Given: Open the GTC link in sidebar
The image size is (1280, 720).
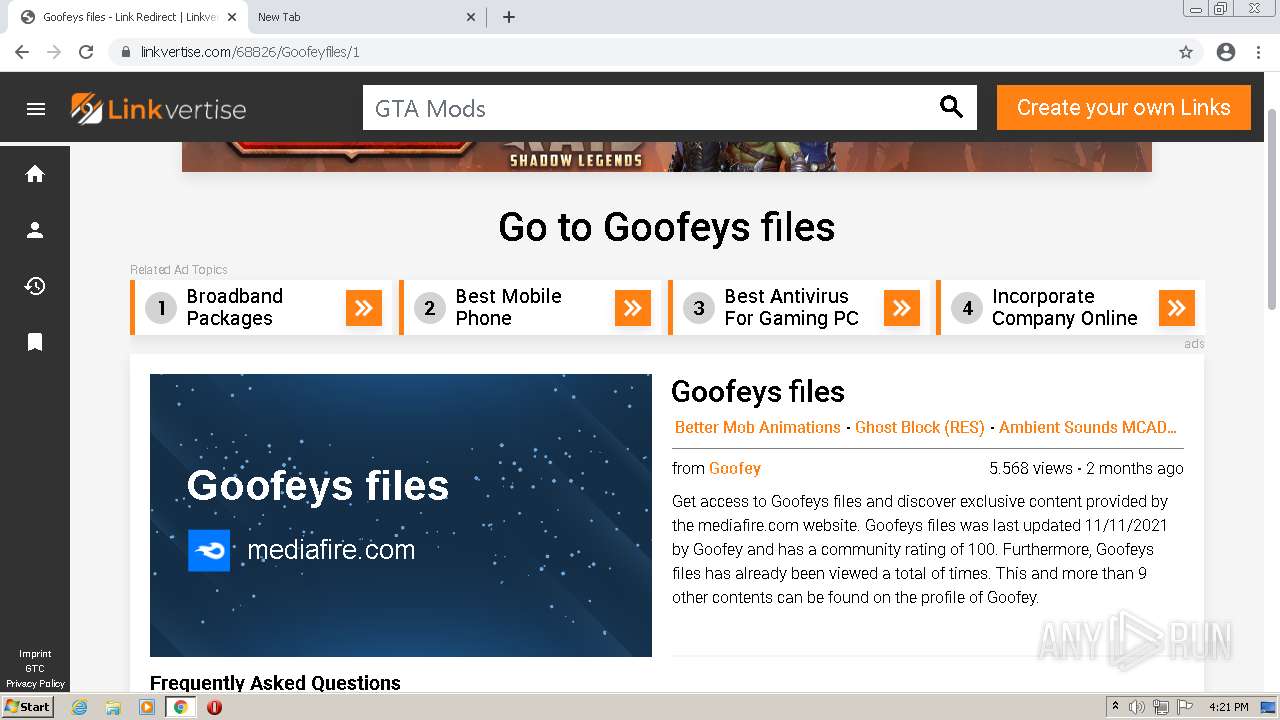Looking at the screenshot, I should coord(35,669).
